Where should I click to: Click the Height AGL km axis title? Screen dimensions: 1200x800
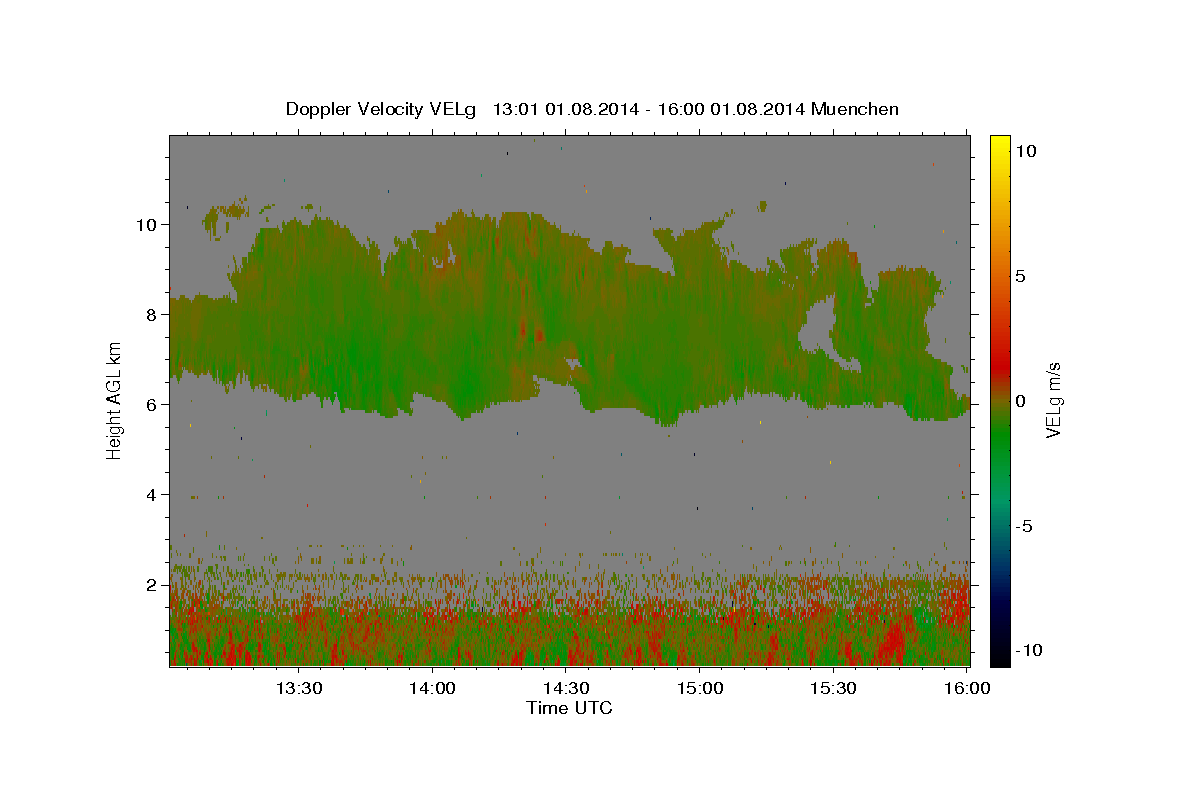pos(115,400)
